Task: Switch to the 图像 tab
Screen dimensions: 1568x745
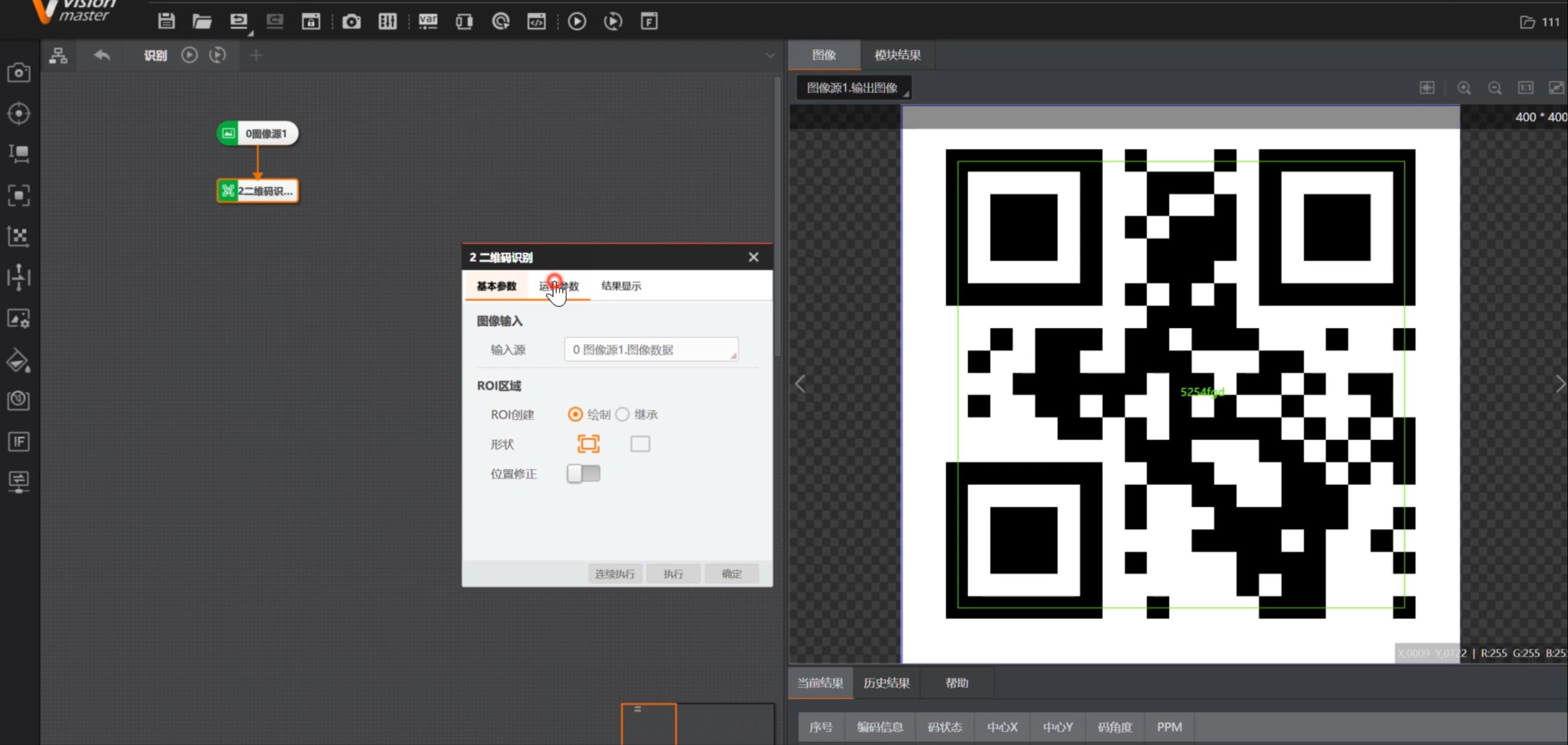Action: (x=824, y=55)
